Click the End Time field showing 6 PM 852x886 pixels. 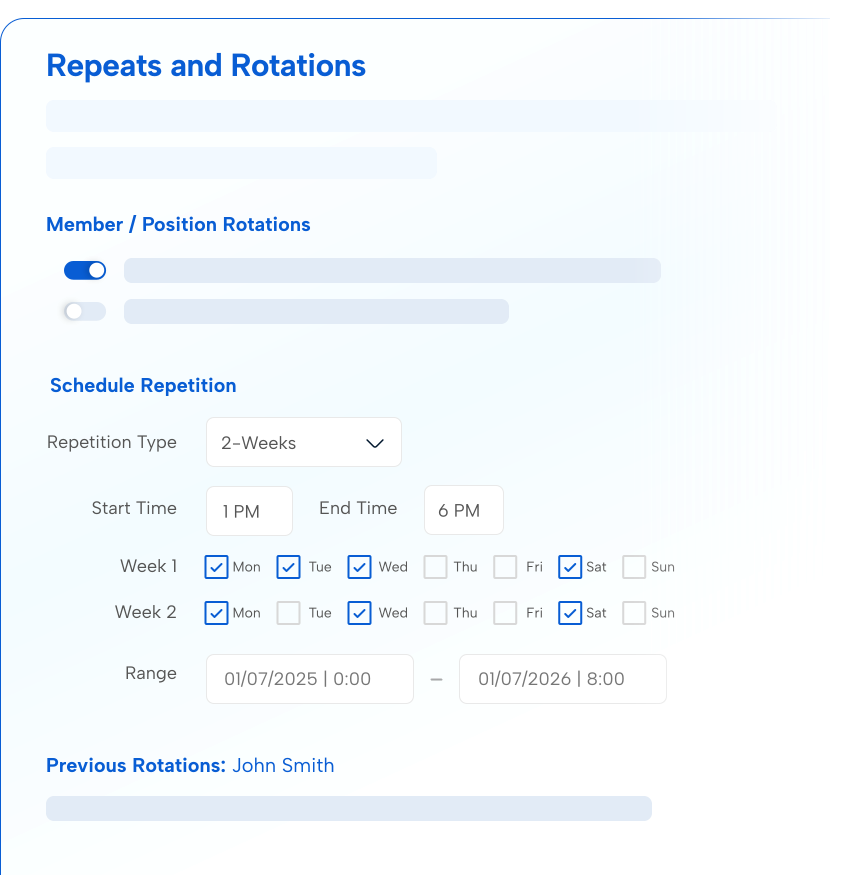(x=463, y=510)
